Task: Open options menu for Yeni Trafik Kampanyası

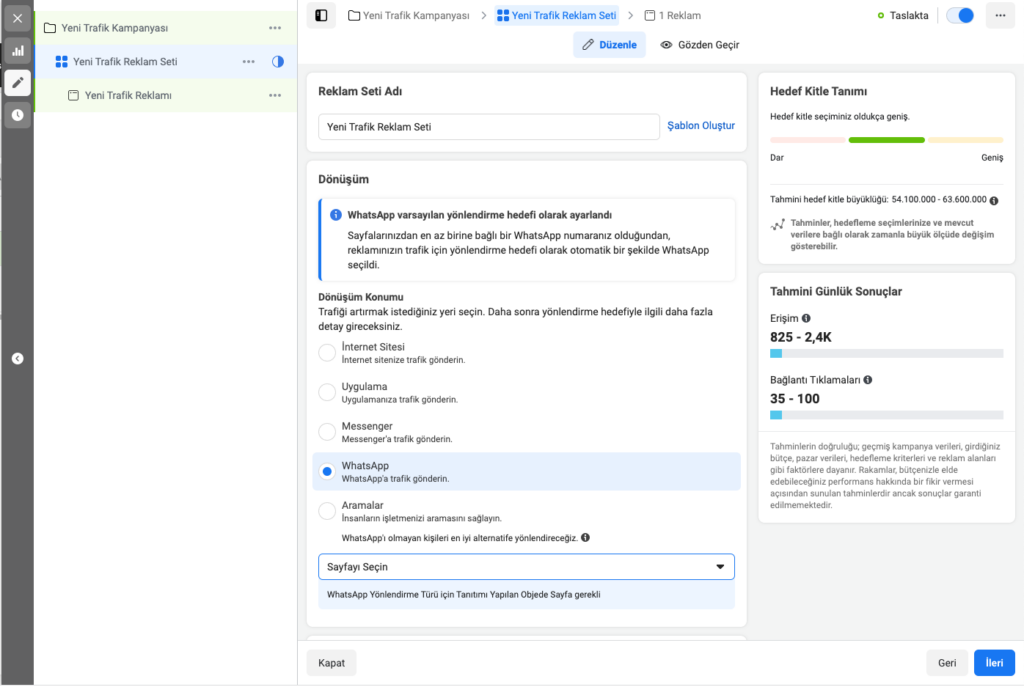Action: (x=275, y=28)
